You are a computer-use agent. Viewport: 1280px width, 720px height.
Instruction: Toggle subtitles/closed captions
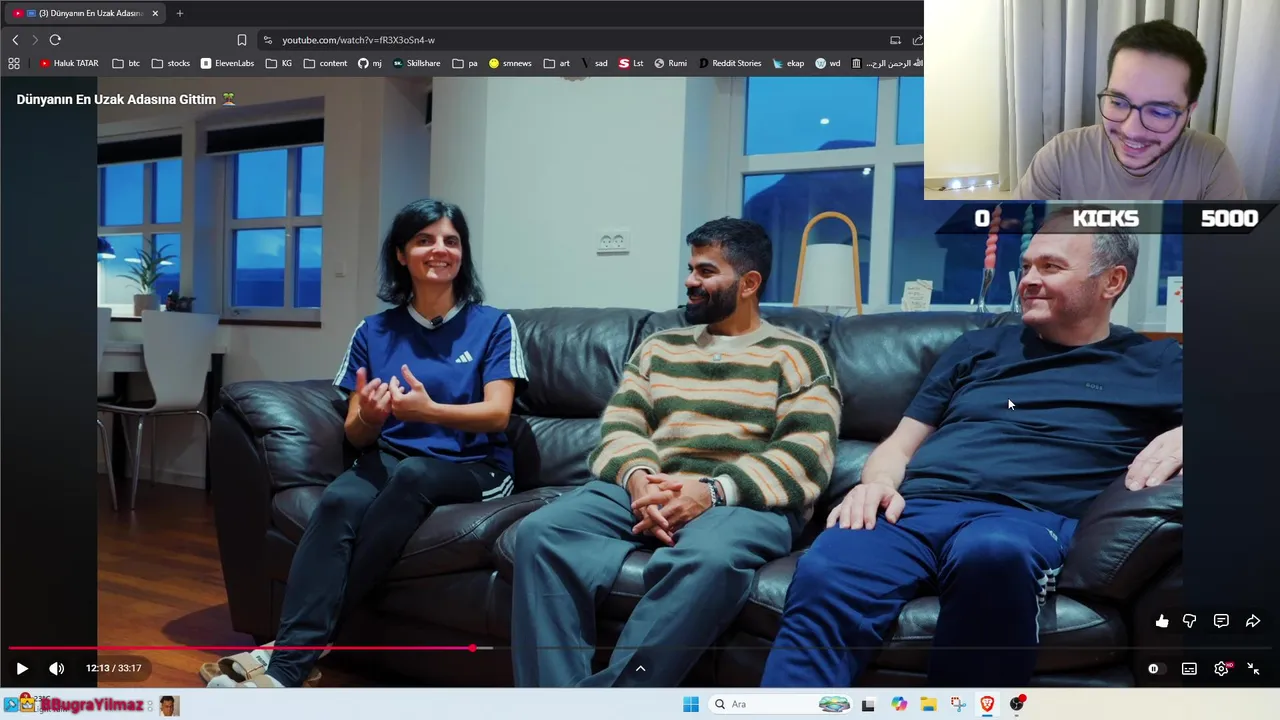click(x=1189, y=669)
